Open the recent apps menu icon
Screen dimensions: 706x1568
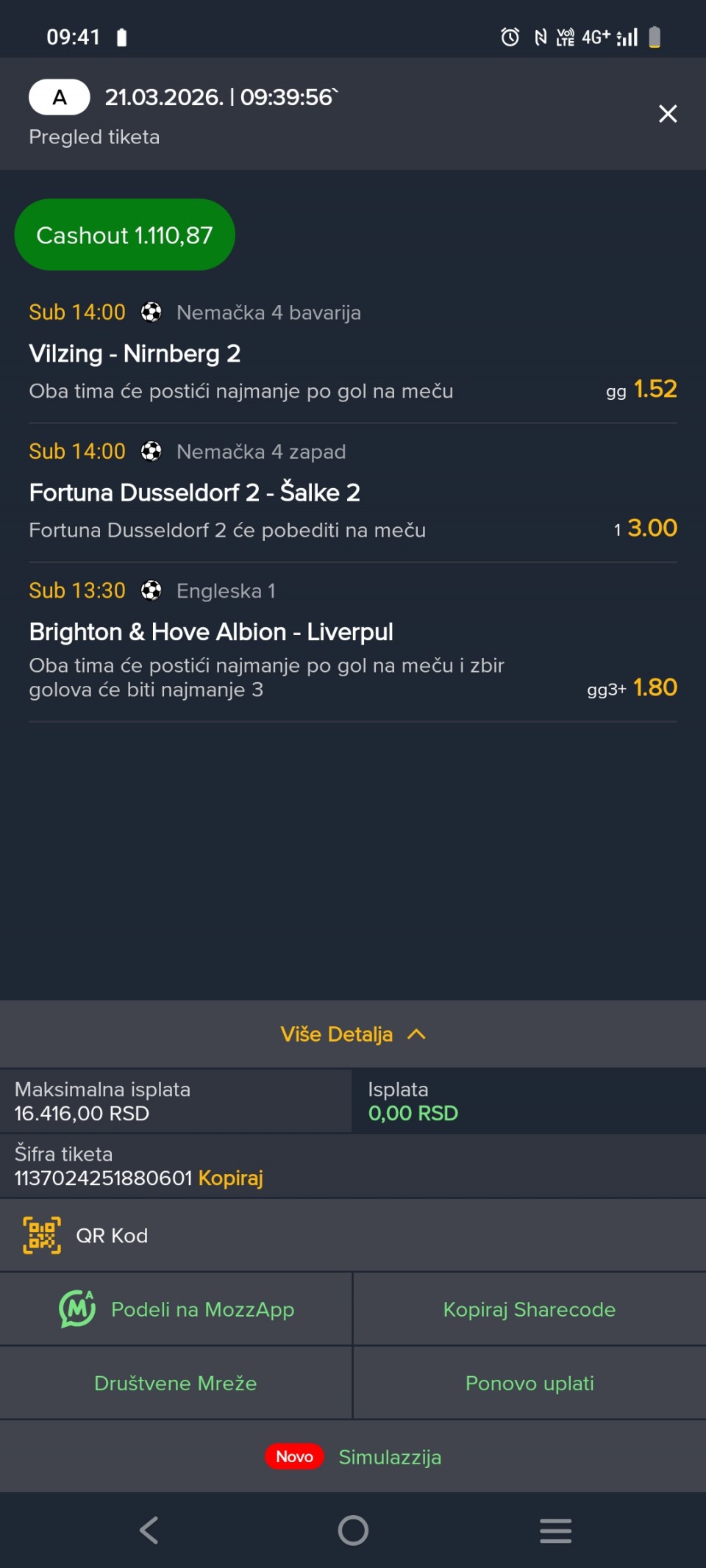click(x=555, y=1531)
